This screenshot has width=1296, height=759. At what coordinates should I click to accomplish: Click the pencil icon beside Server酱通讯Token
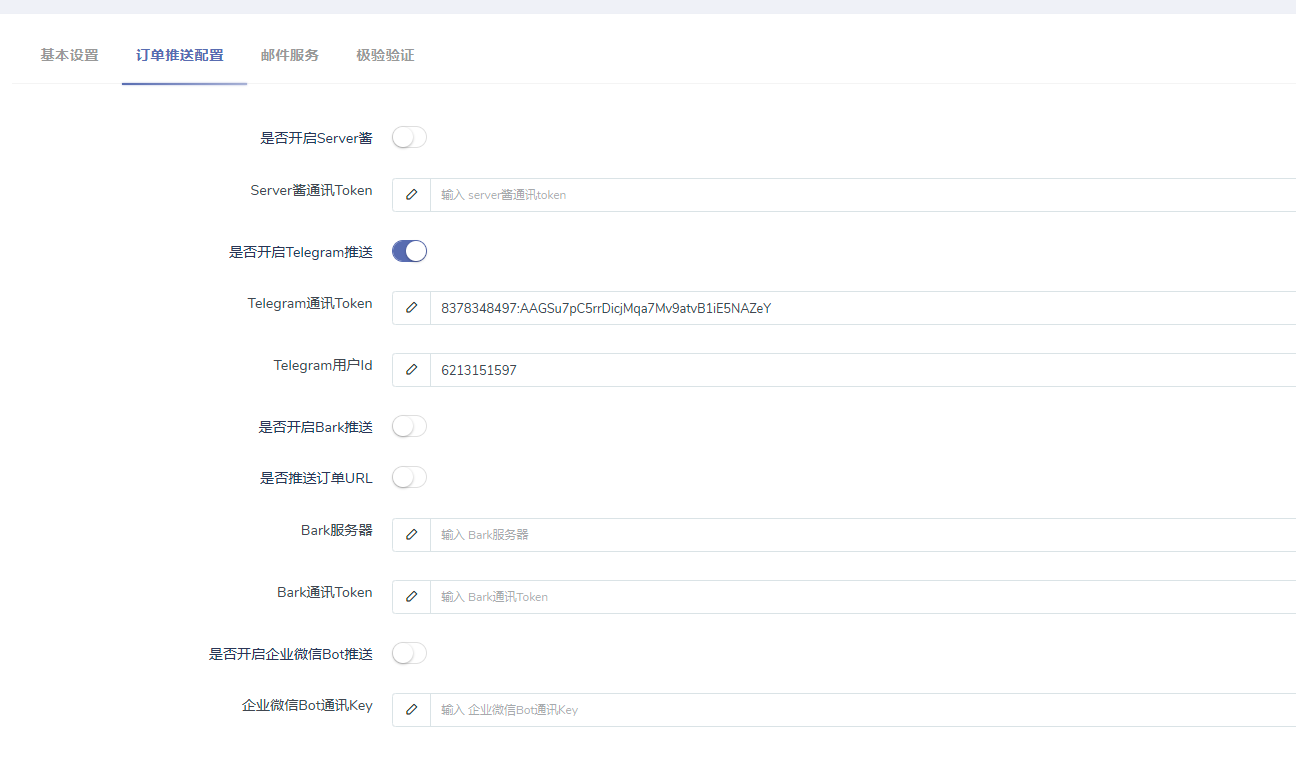pyautogui.click(x=411, y=195)
